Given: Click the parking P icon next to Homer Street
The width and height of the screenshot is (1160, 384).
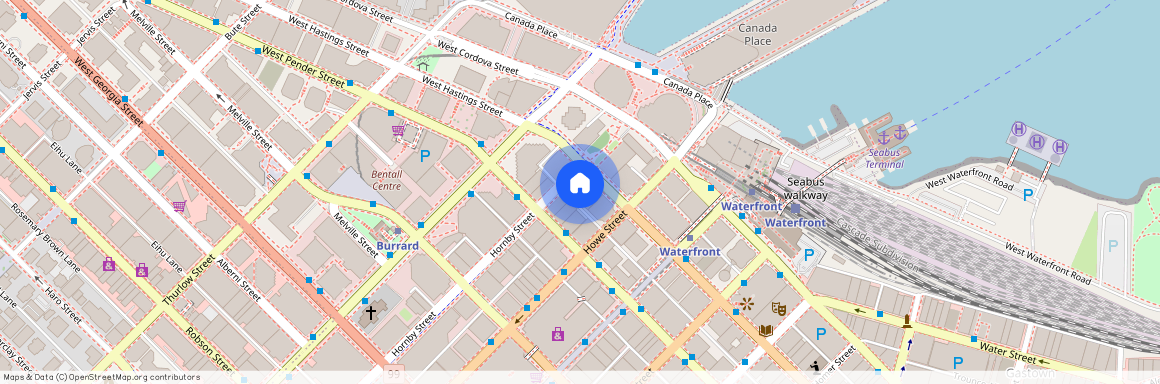Looking at the screenshot, I should (x=820, y=334).
